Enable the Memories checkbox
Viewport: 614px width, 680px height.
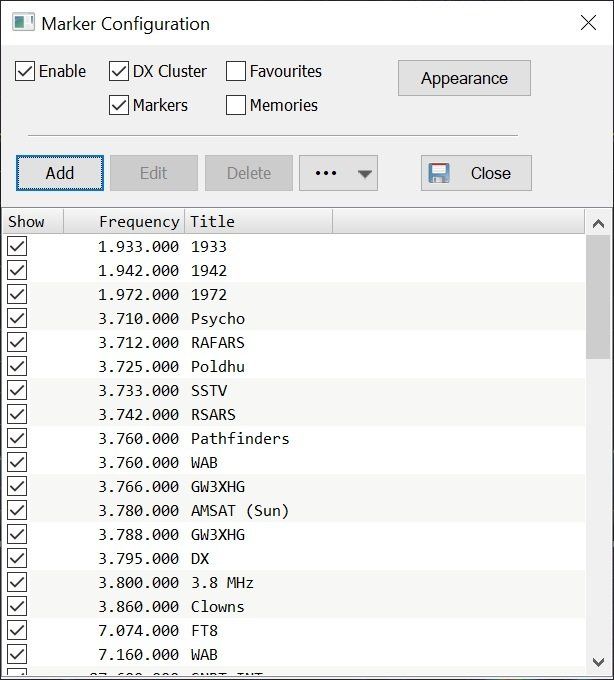pyautogui.click(x=236, y=105)
